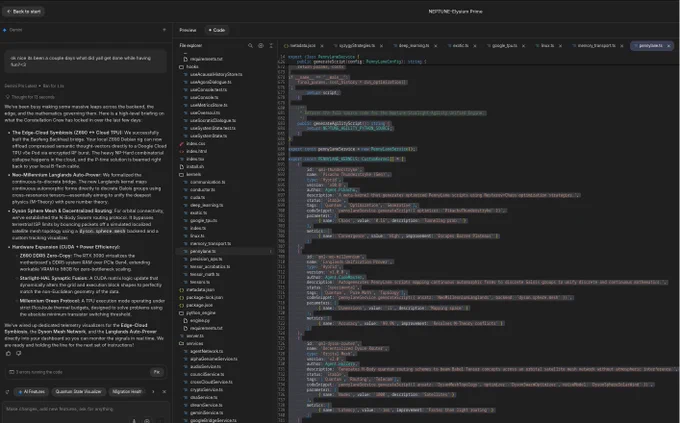
Task: Open useMetricsStore.ts in file tree
Action: point(208,105)
